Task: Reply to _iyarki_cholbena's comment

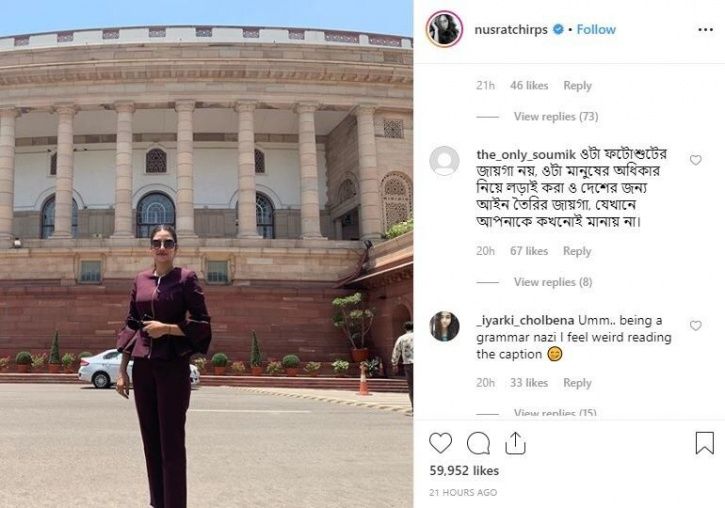Action: 578,383
